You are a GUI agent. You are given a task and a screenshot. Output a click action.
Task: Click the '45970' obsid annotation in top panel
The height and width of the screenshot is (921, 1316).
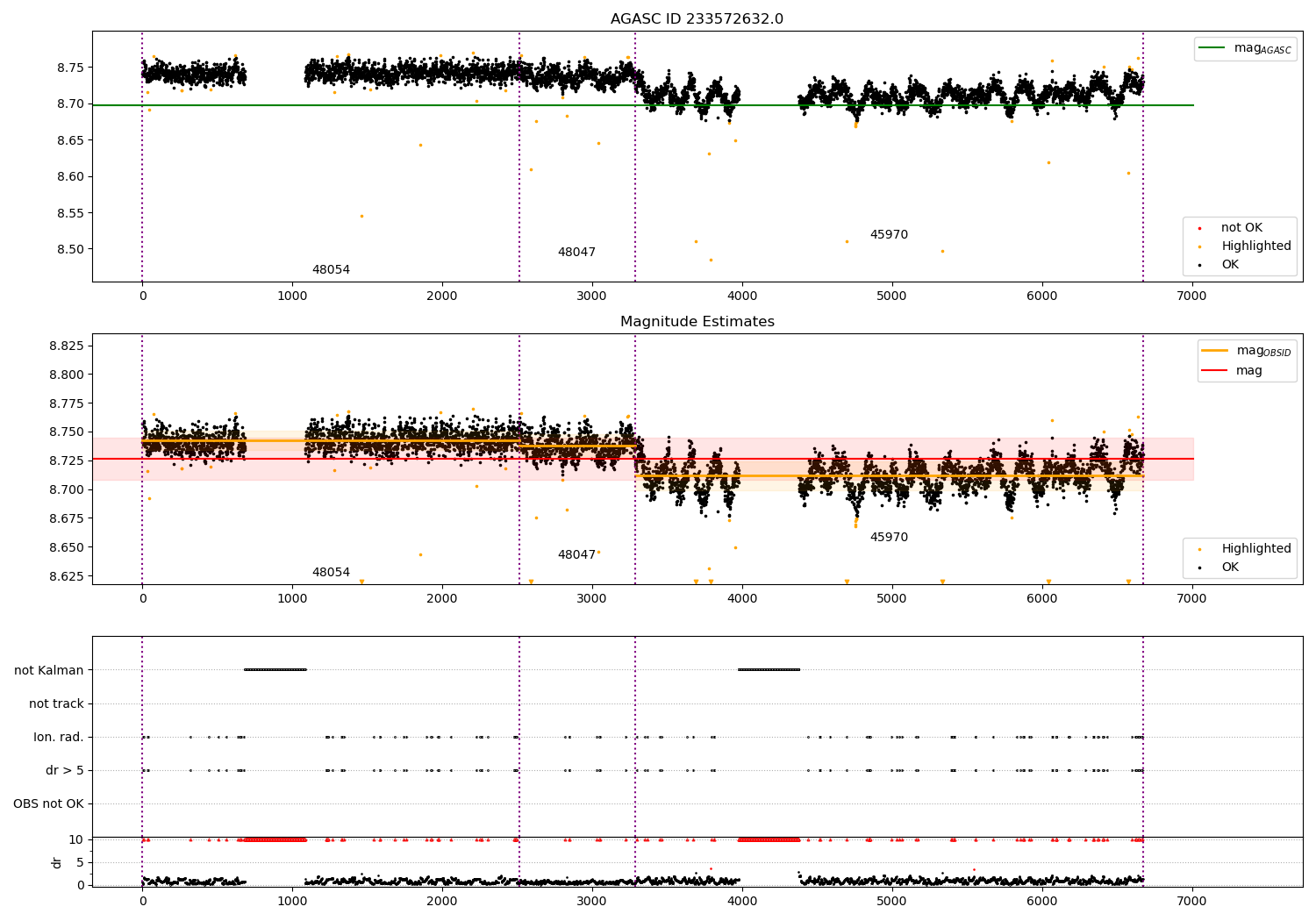pos(889,234)
